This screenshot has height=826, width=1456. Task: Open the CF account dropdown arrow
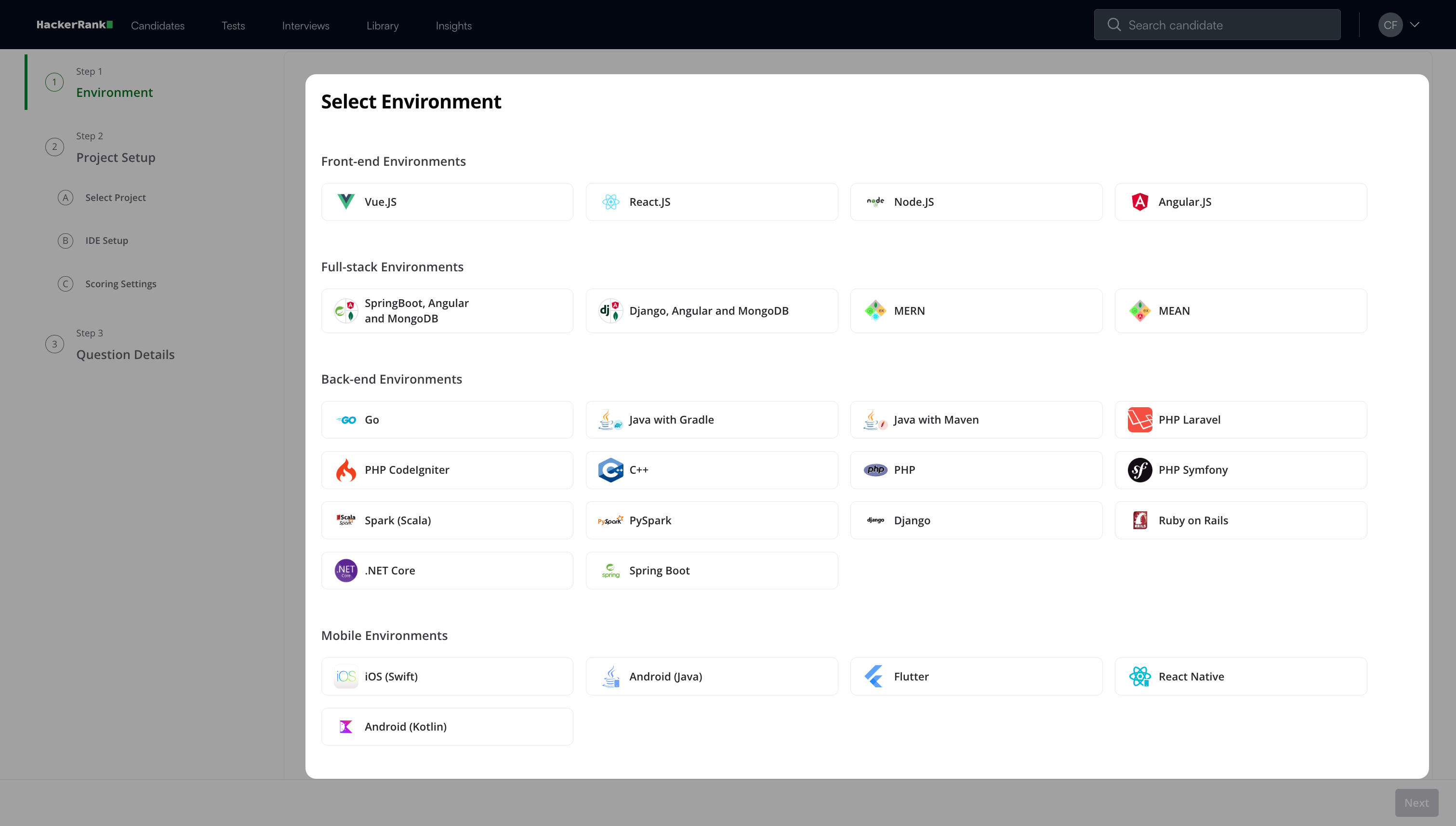[x=1415, y=25]
